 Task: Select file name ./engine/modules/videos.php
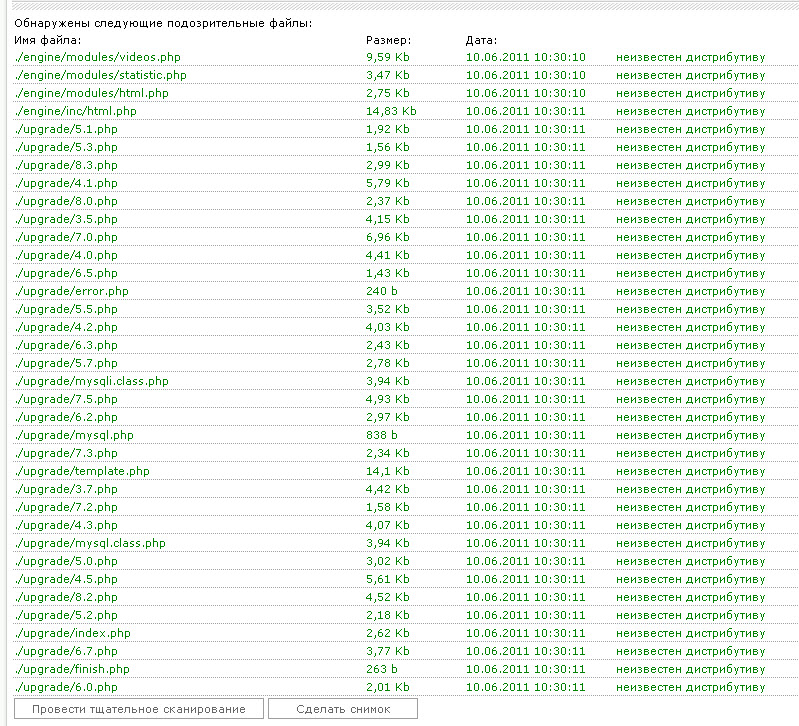pos(97,57)
